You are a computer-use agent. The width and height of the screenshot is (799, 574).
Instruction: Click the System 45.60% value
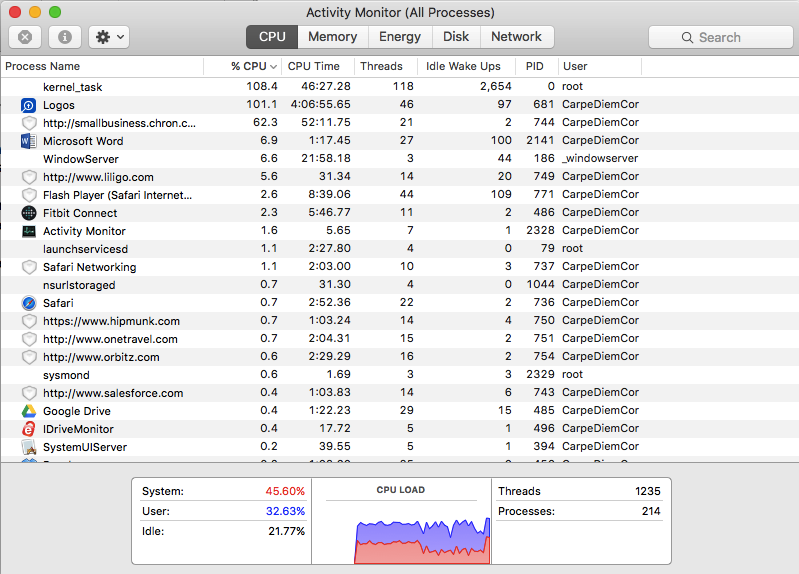pos(285,491)
